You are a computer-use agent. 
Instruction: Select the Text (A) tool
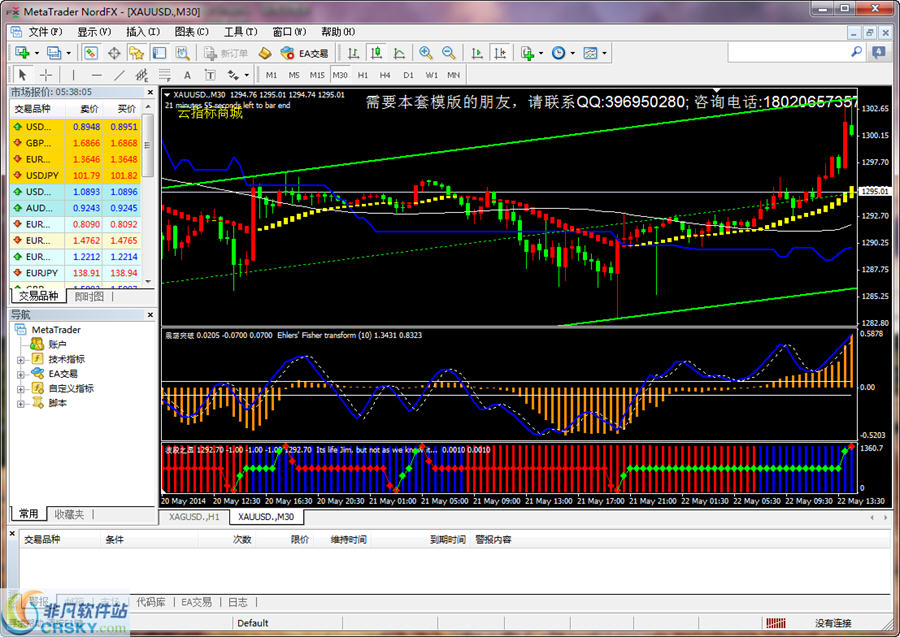187,75
